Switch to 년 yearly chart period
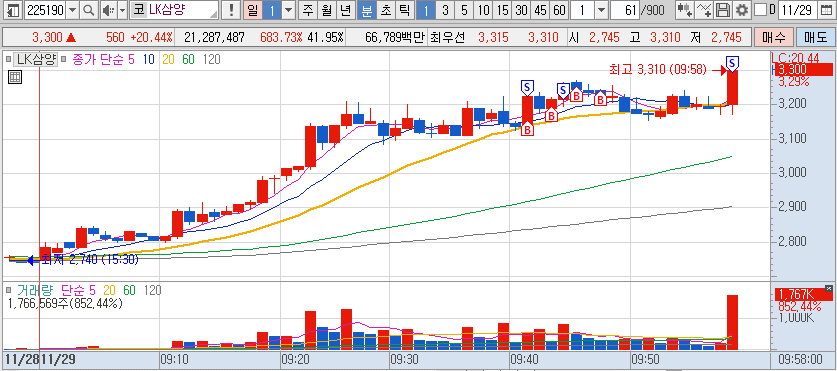Viewport: 837px width, 371px height. tap(346, 10)
